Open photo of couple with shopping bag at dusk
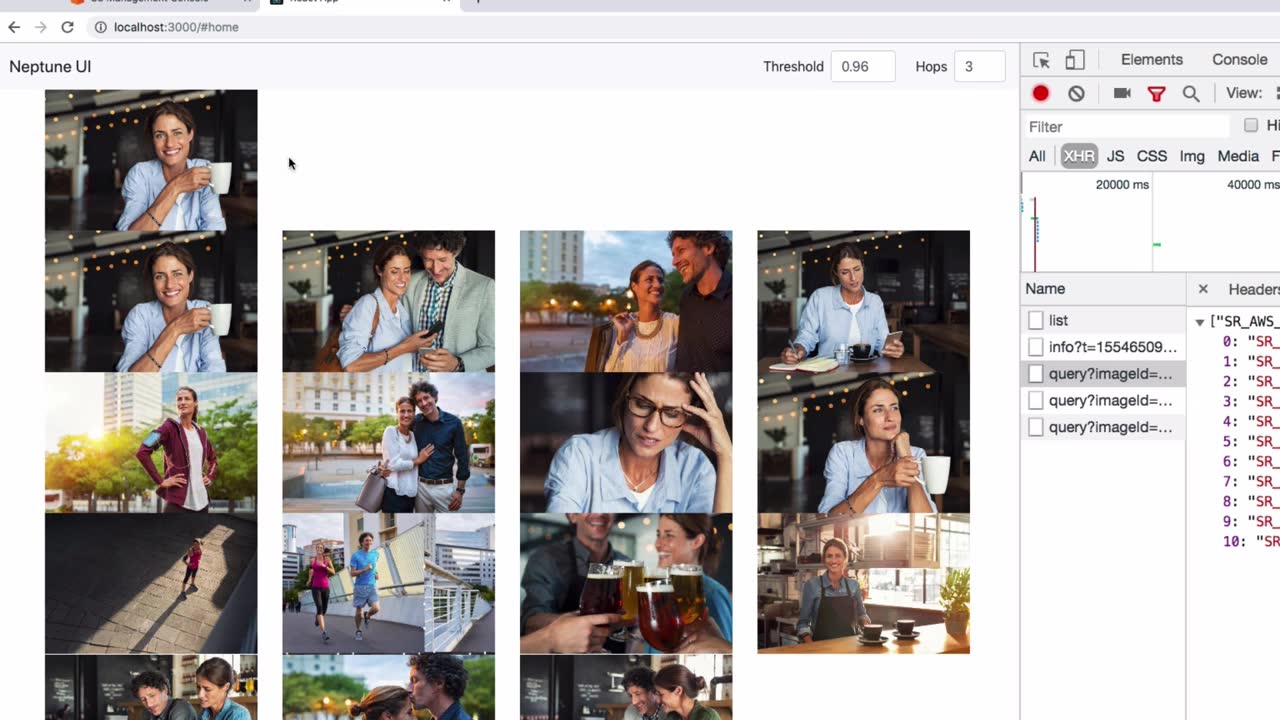1280x720 pixels. point(626,301)
